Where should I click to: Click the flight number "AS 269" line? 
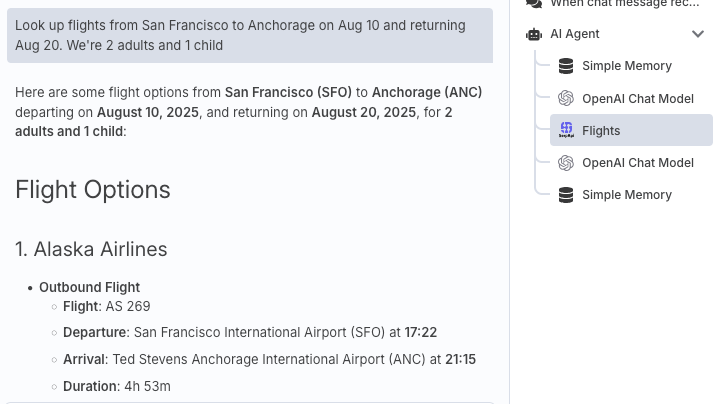tap(107, 306)
